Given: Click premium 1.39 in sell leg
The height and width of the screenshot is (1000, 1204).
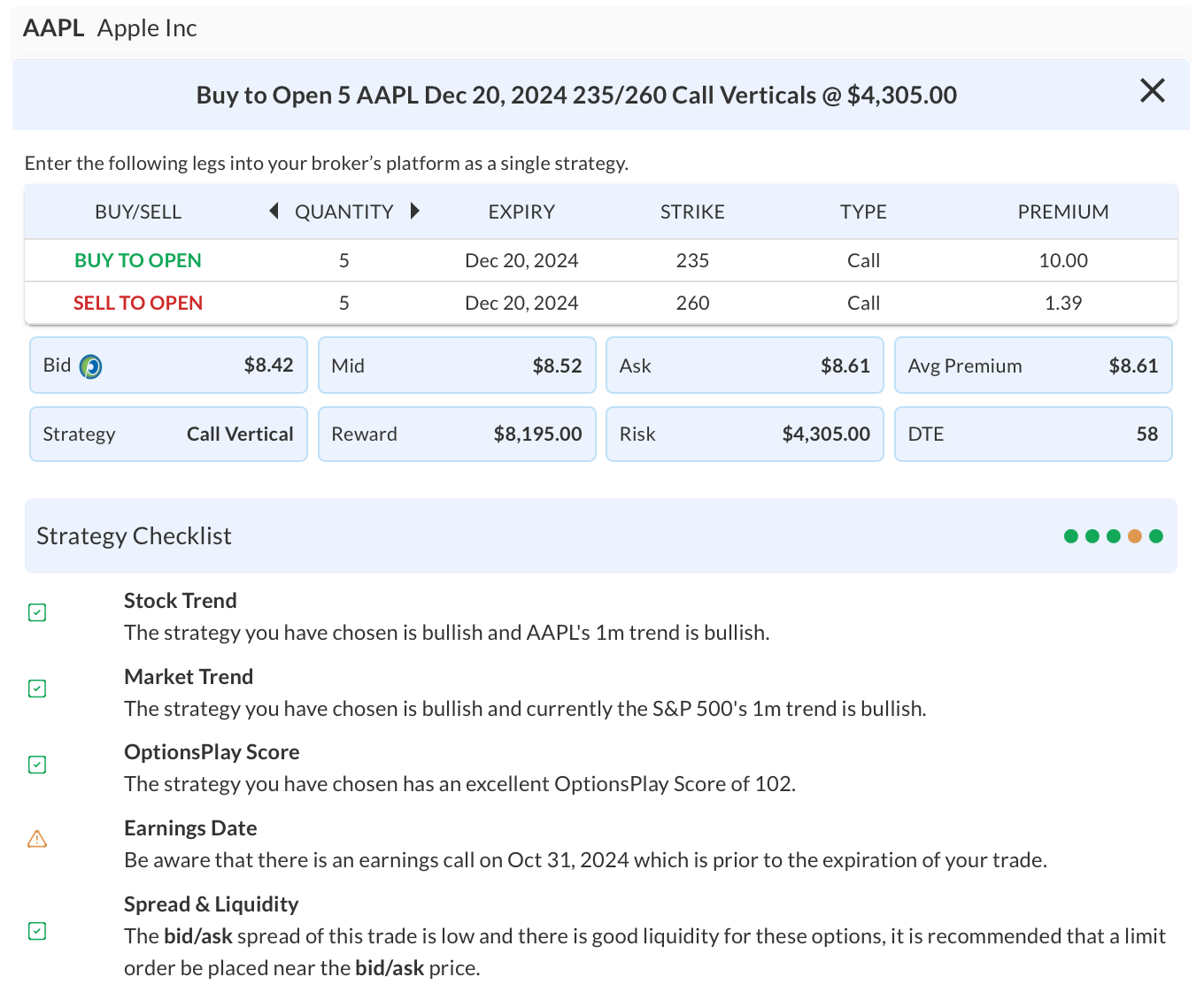Looking at the screenshot, I should (x=1063, y=303).
